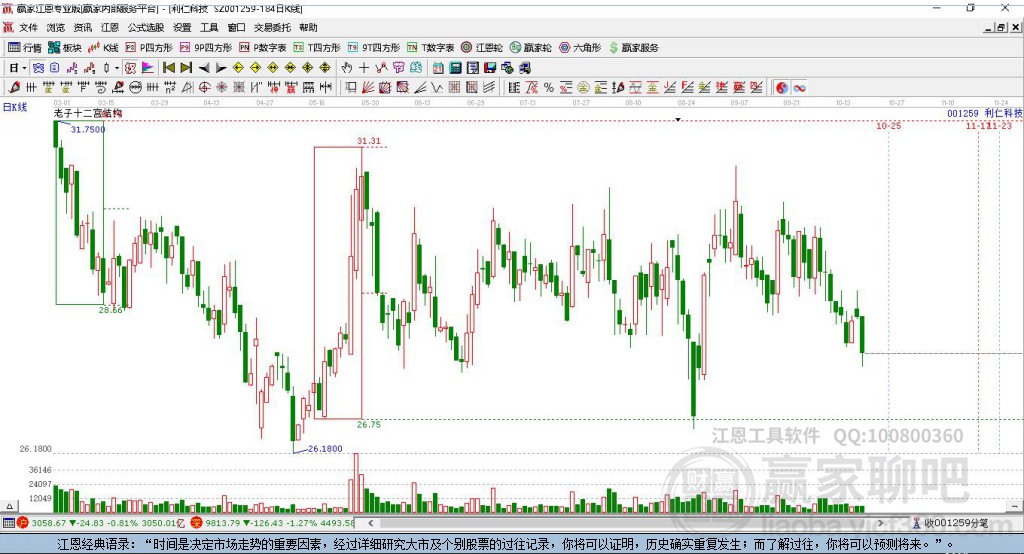The width and height of the screenshot is (1024, 554).
Task: Select the zigzag wave line tool
Action: [x=436, y=88]
